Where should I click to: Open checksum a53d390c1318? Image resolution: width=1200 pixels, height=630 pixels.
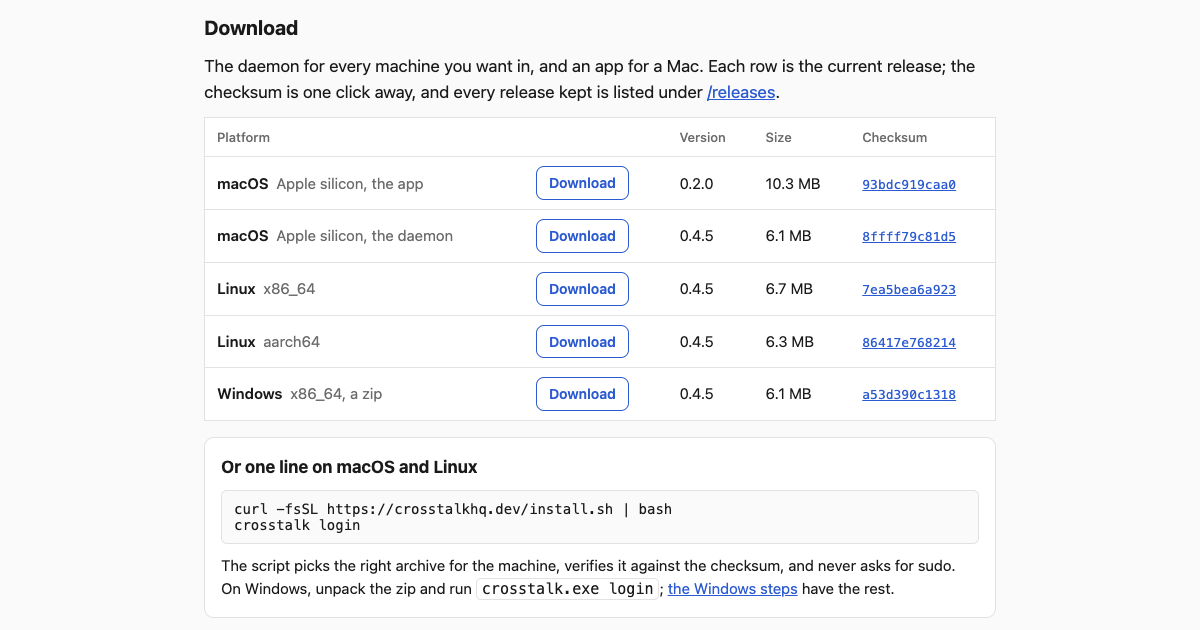click(909, 395)
